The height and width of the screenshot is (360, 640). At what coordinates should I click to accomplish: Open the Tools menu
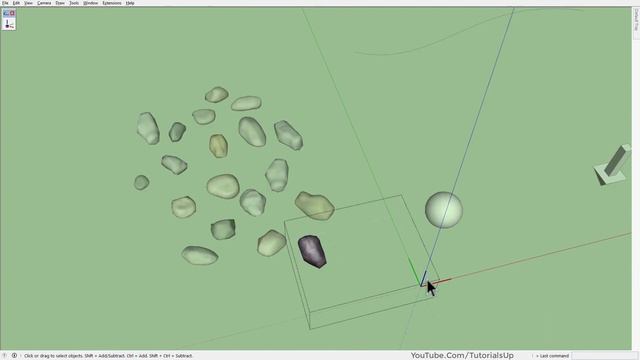pyautogui.click(x=74, y=3)
